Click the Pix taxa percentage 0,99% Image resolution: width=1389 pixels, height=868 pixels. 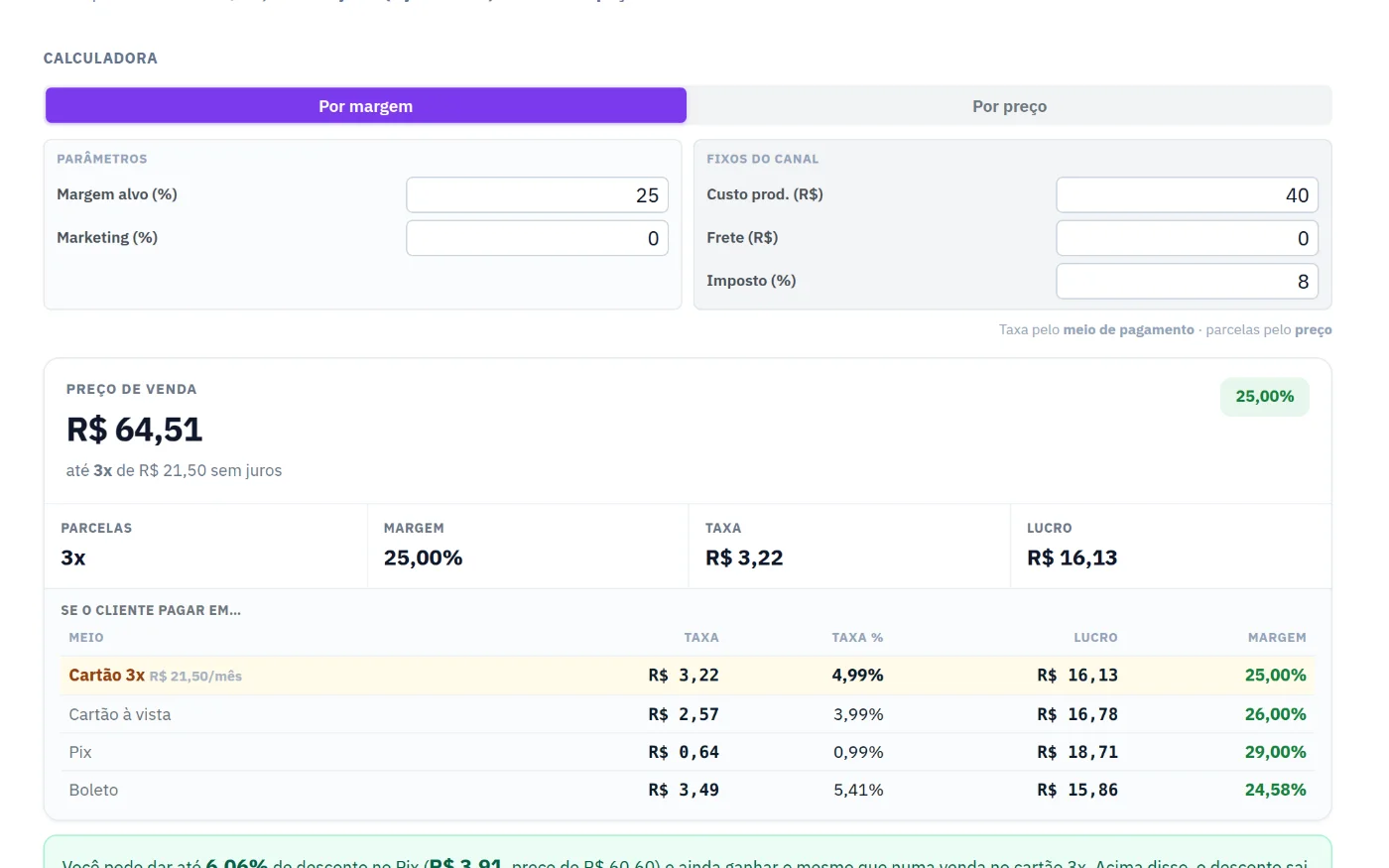(x=858, y=752)
